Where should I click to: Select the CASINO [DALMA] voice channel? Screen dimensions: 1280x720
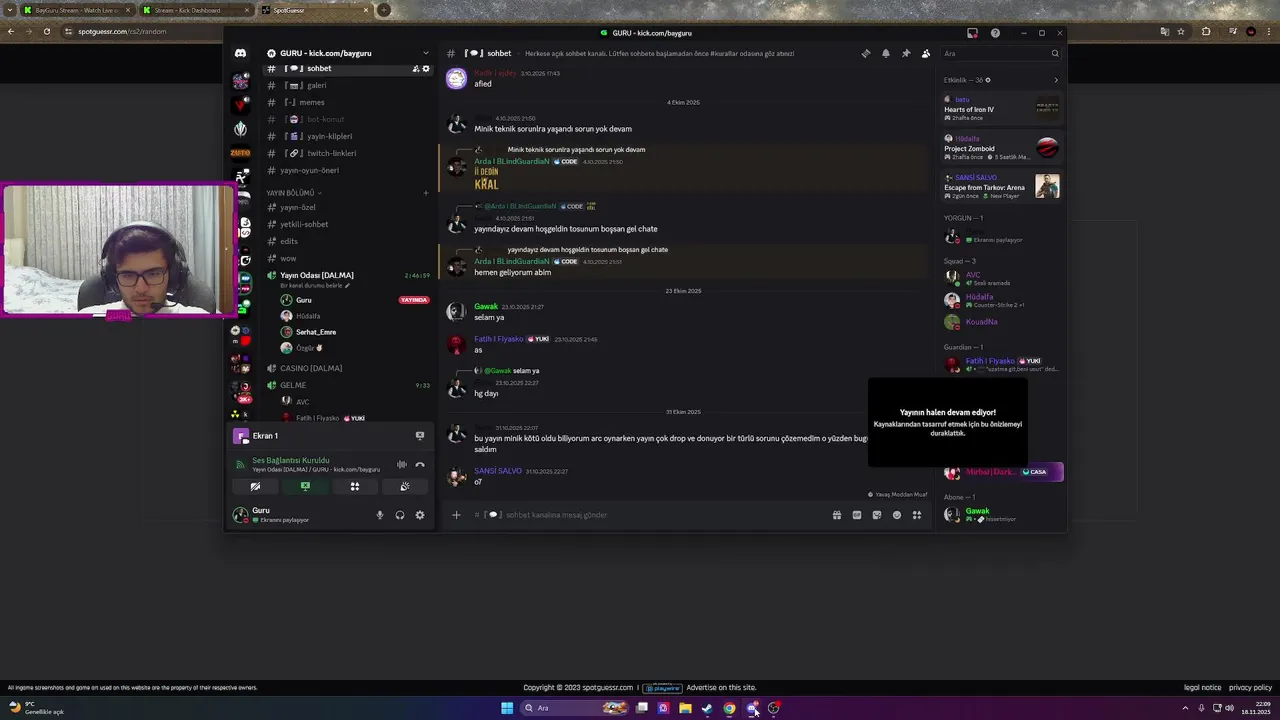(x=347, y=368)
